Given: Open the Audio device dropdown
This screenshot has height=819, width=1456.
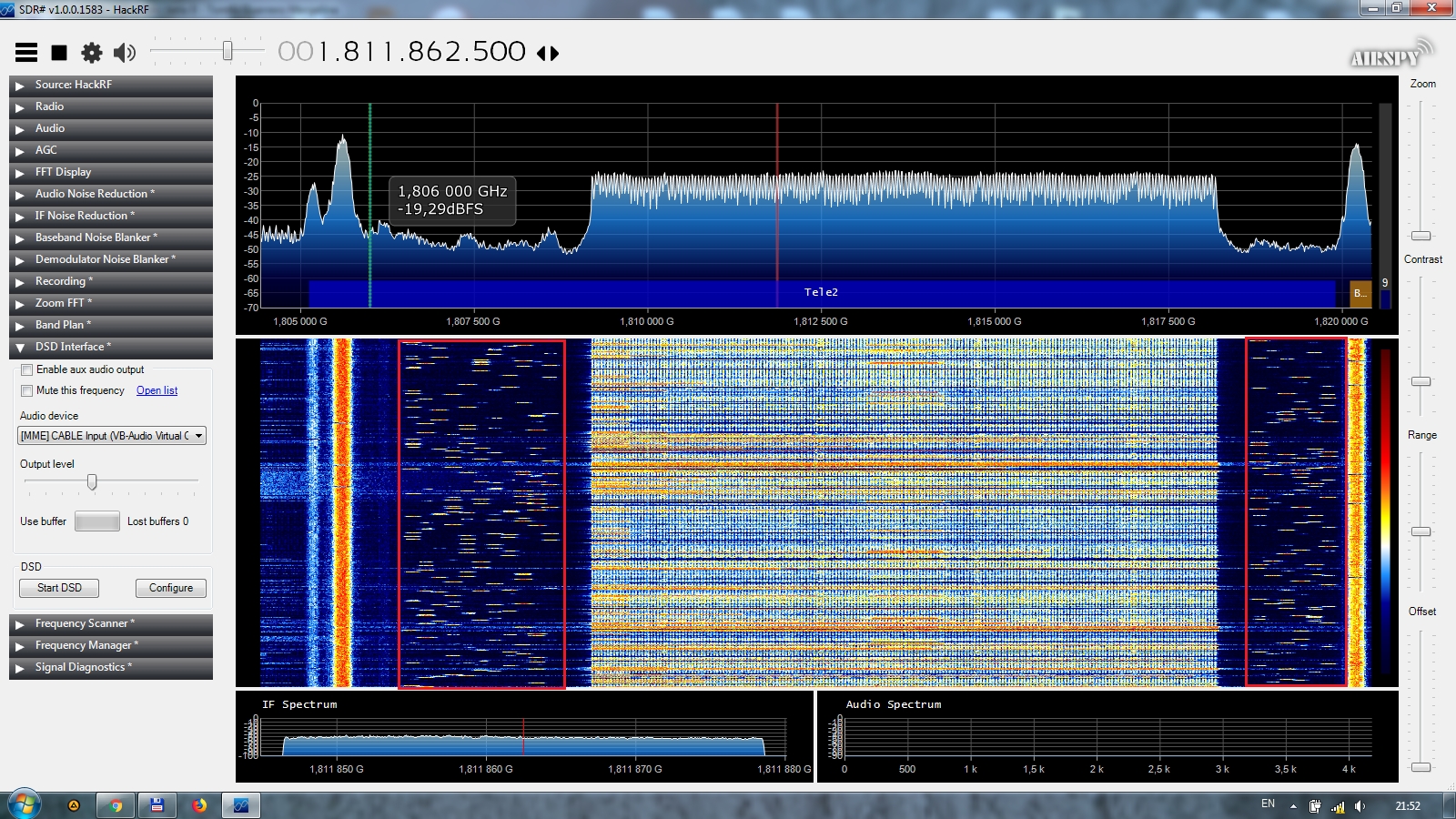Looking at the screenshot, I should pos(112,436).
